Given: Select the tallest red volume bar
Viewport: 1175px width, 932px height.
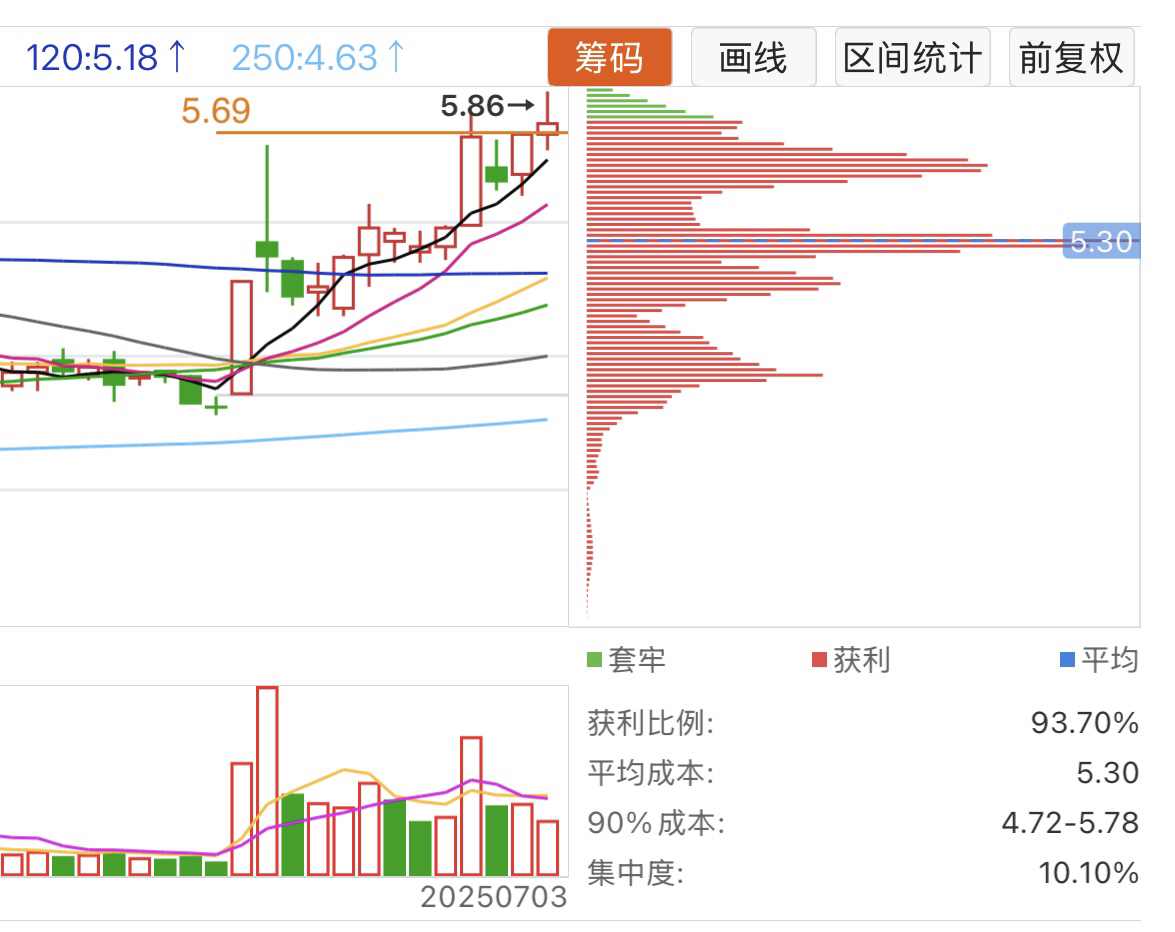Looking at the screenshot, I should [x=267, y=781].
